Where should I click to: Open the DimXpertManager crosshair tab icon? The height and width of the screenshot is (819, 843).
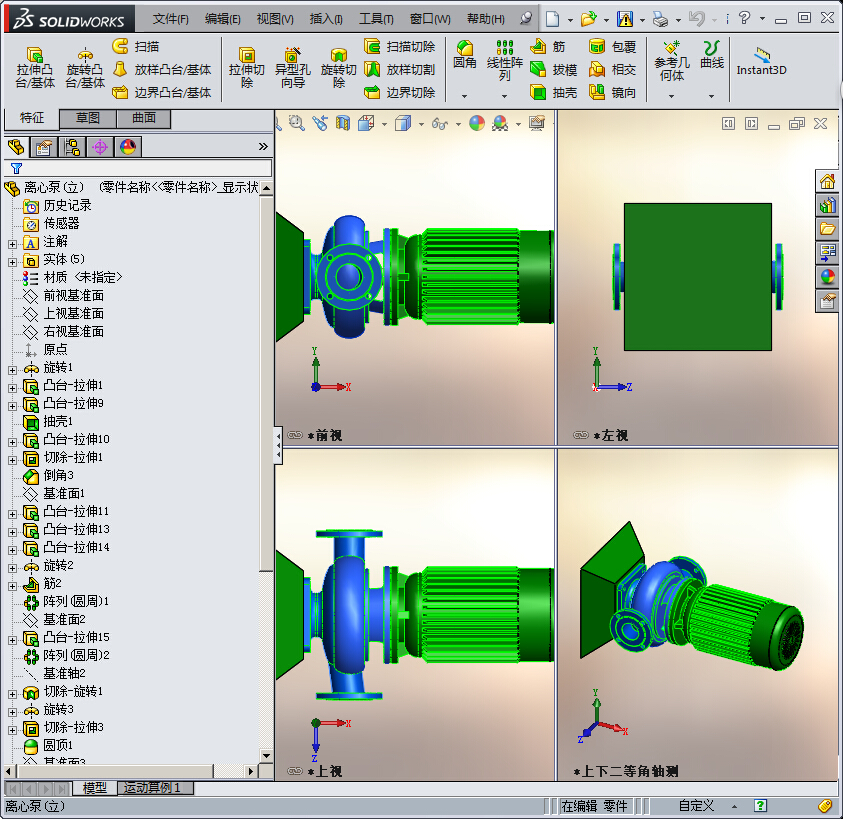point(99,147)
